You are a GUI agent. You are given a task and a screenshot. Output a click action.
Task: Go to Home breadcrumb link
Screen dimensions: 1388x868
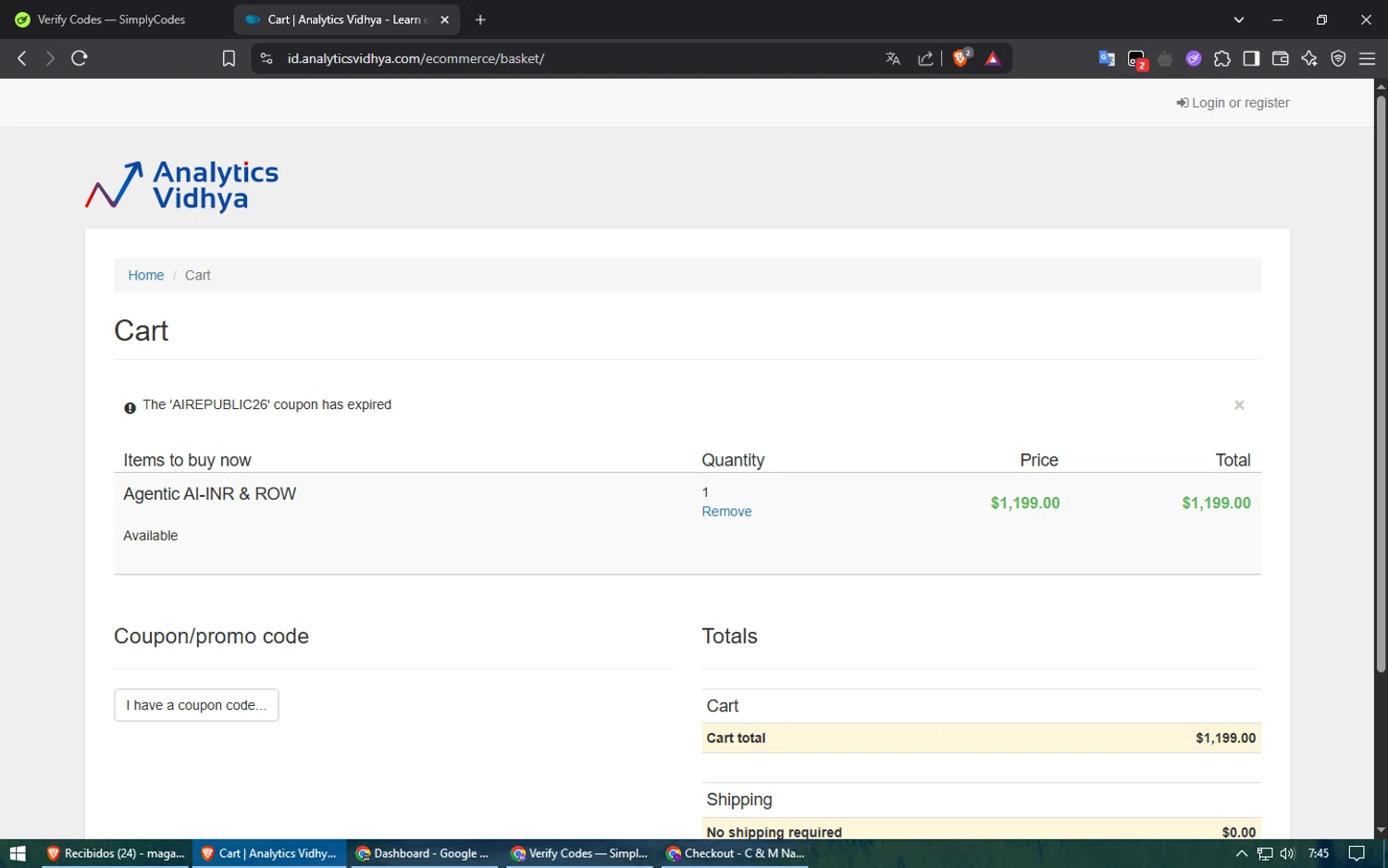point(145,276)
